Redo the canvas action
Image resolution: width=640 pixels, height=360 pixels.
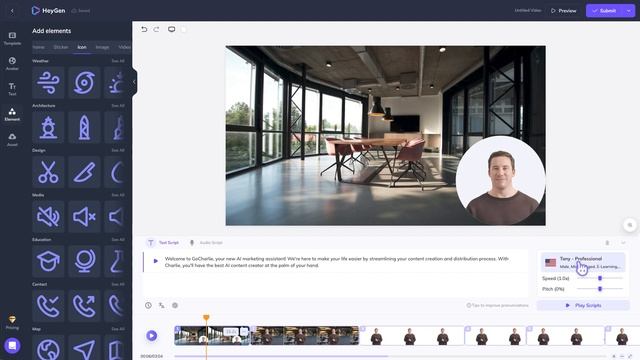(156, 29)
